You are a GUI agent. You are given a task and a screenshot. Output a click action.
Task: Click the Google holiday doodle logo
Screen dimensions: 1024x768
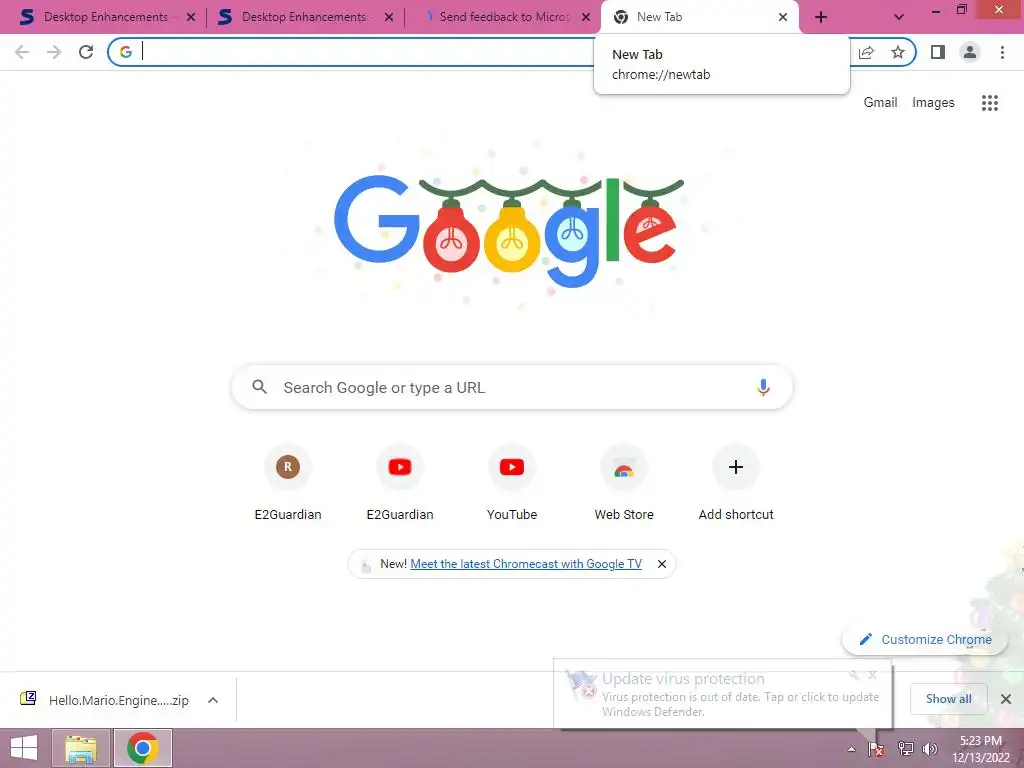point(509,232)
